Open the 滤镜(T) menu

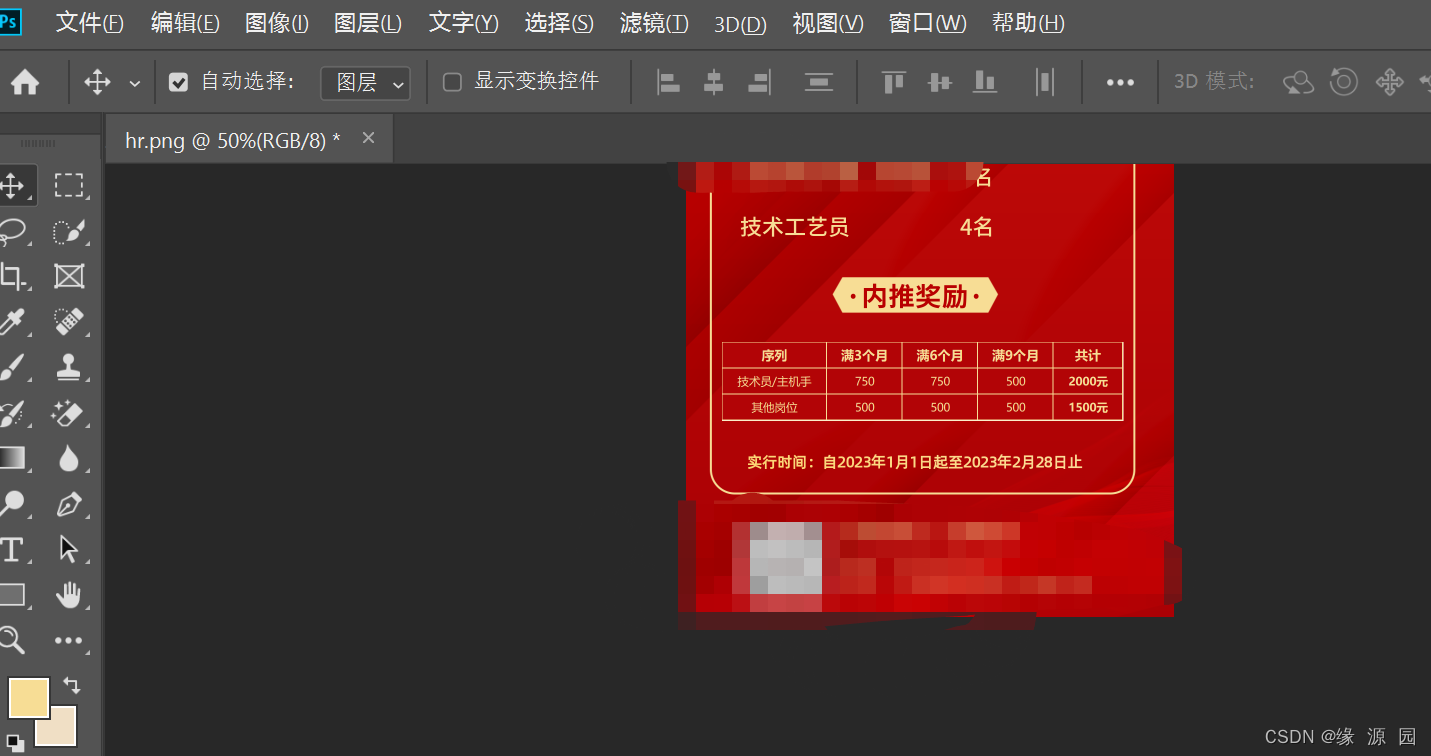(x=654, y=23)
